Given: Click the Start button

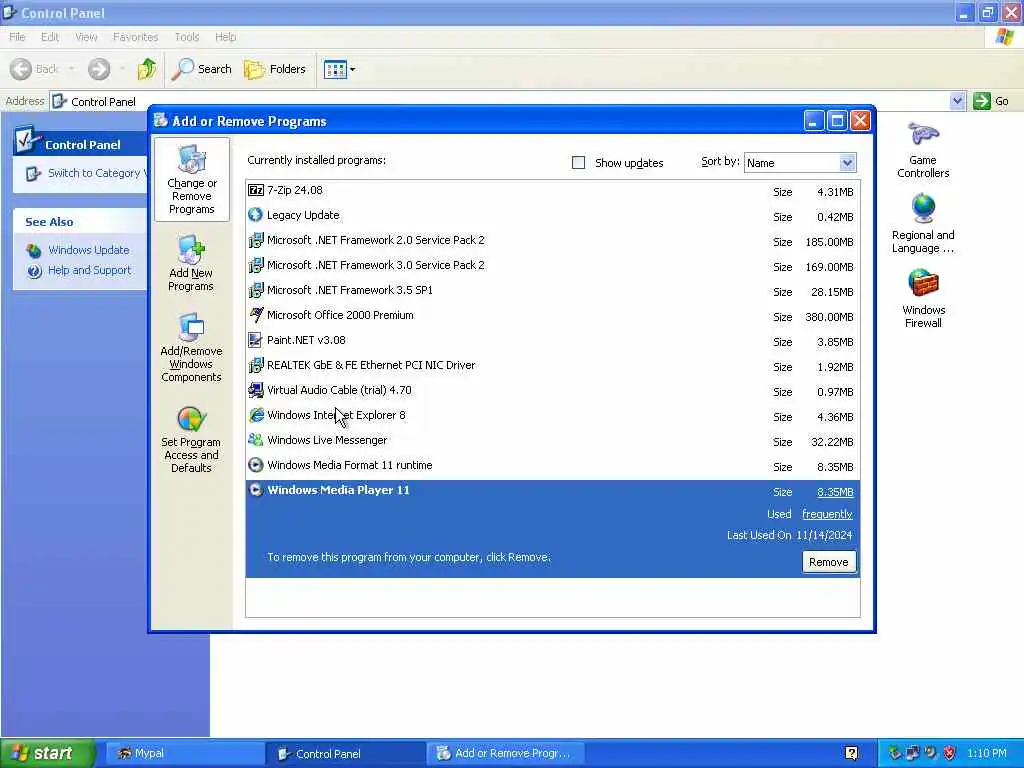Looking at the screenshot, I should [x=47, y=753].
